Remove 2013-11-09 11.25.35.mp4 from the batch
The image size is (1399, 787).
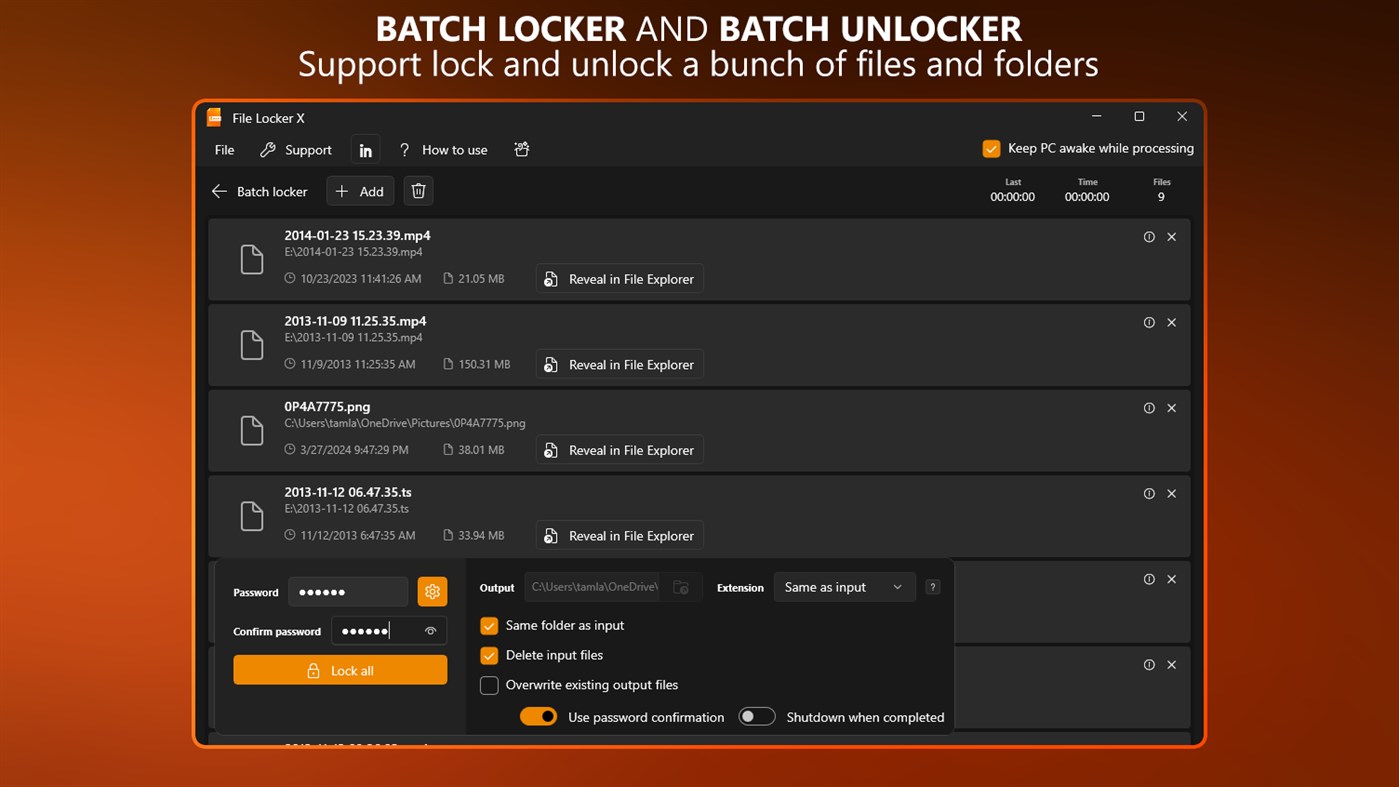click(1171, 322)
